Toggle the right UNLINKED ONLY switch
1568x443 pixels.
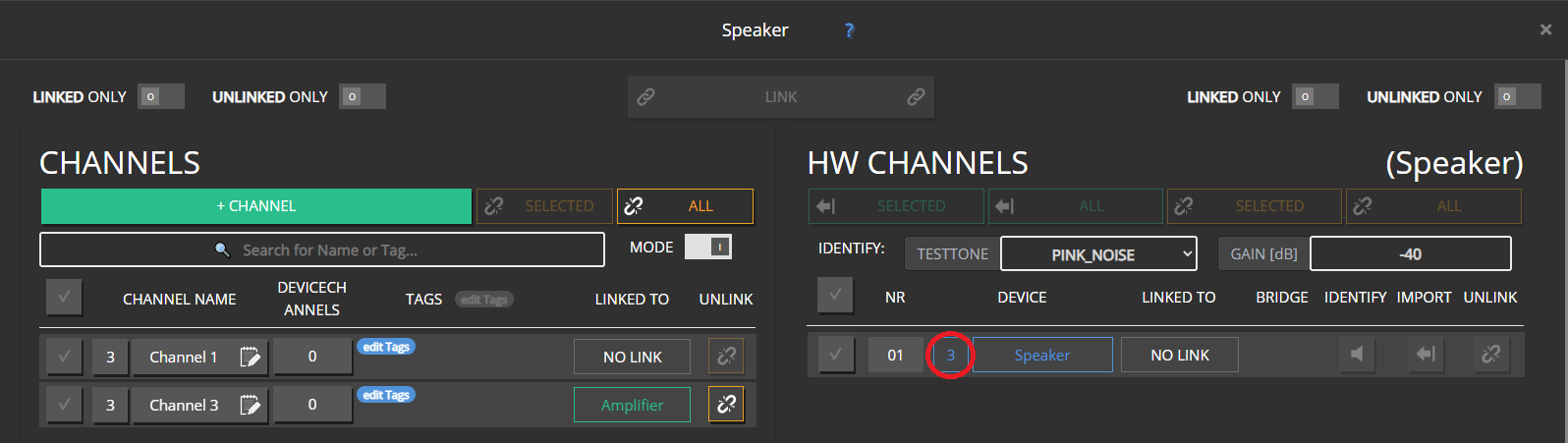[x=1517, y=96]
